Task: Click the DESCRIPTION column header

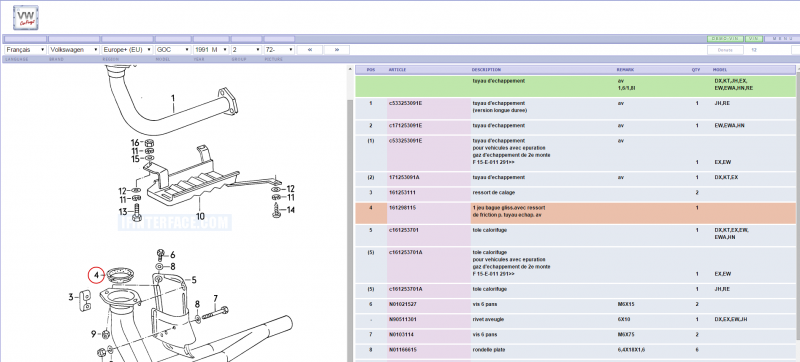Action: click(486, 70)
